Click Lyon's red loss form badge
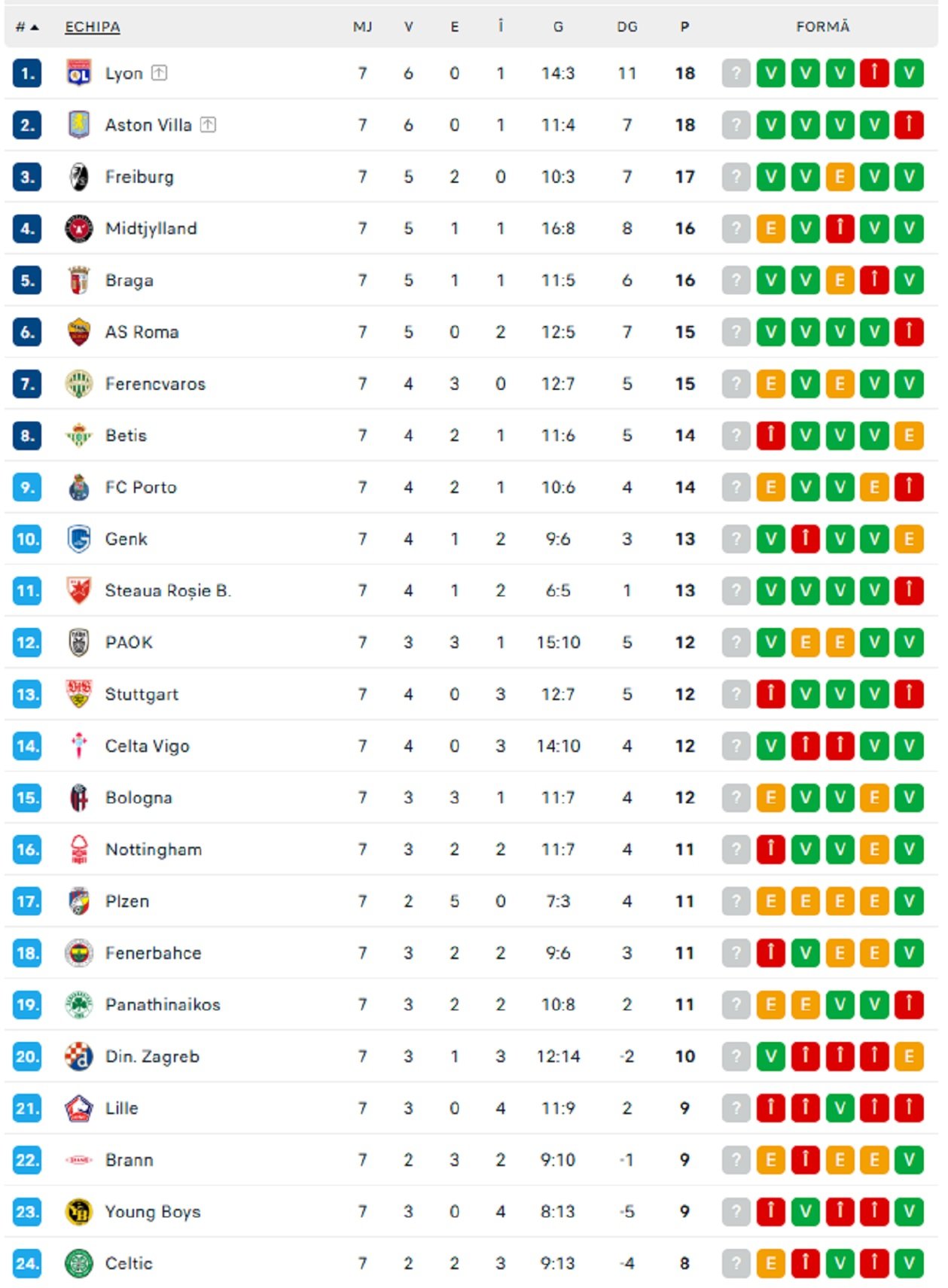Image resolution: width=948 pixels, height=1288 pixels. (x=874, y=74)
